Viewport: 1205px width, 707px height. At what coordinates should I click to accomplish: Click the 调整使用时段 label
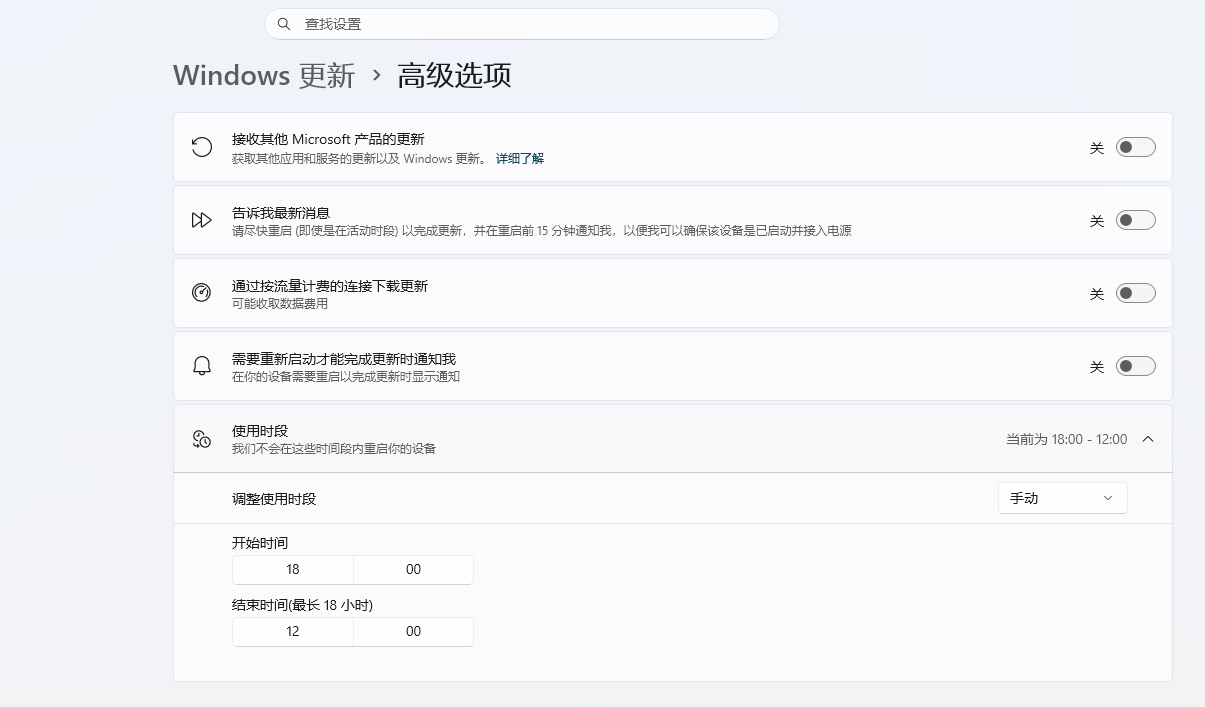(x=274, y=498)
